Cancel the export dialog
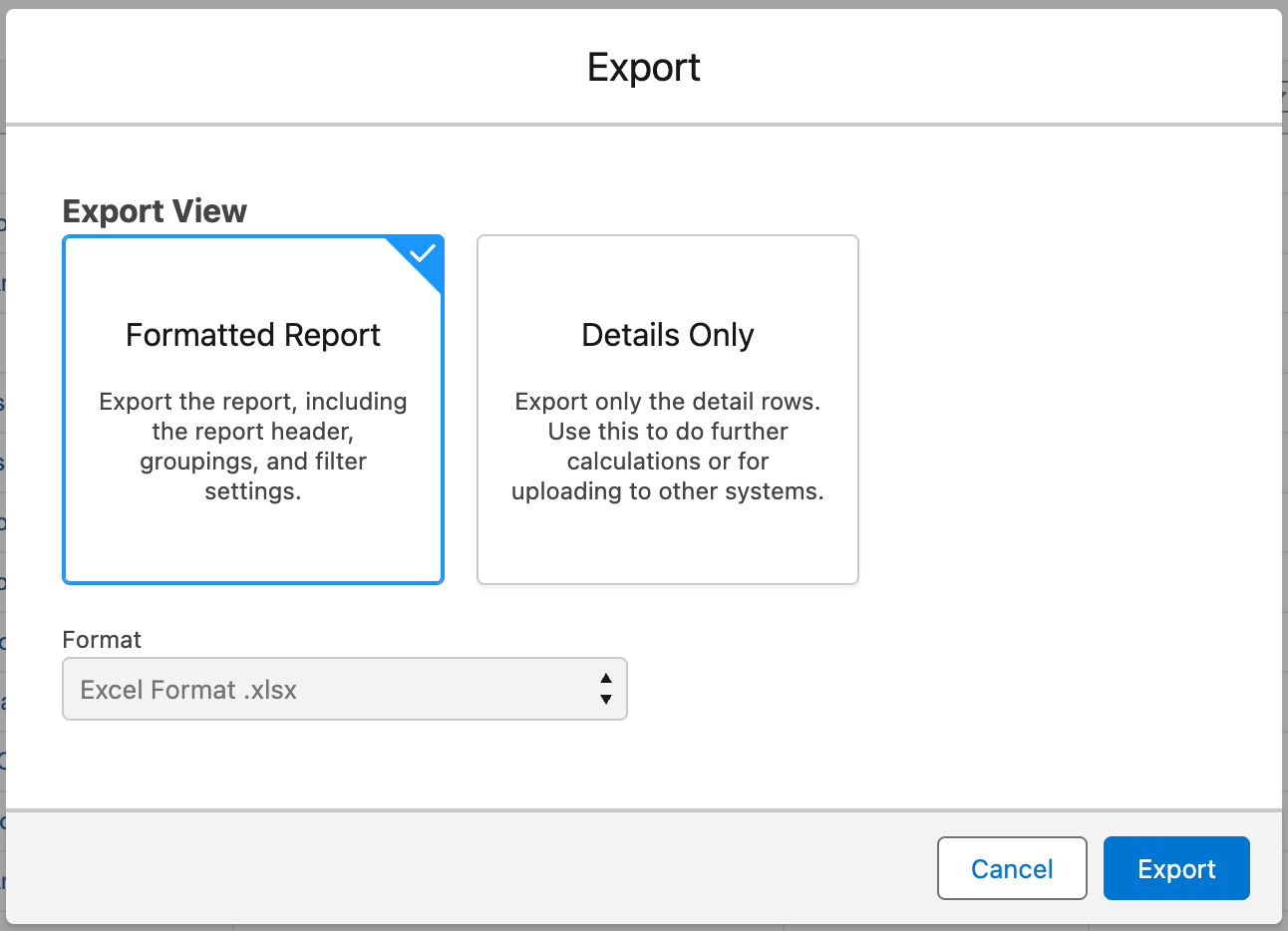This screenshot has width=1288, height=931. pyautogui.click(x=1012, y=868)
